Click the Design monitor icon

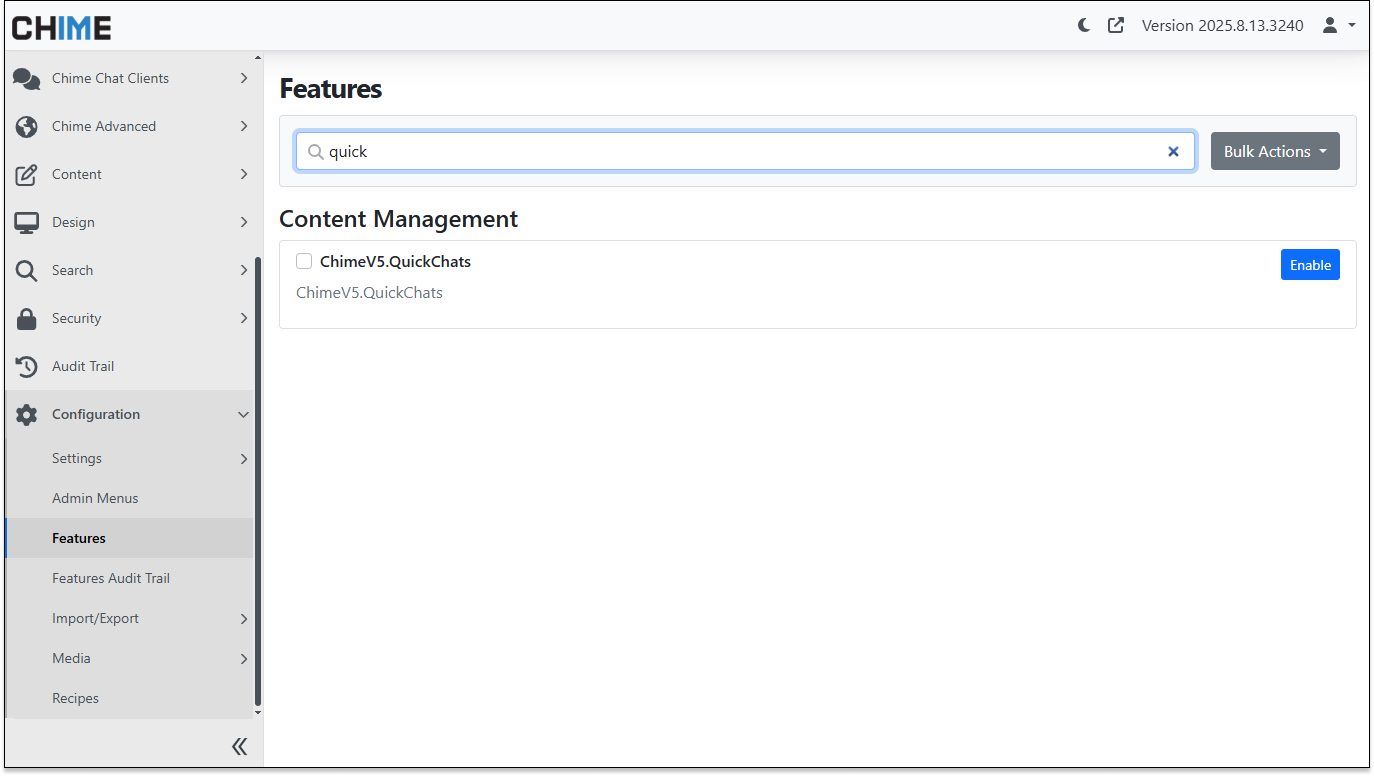(27, 223)
